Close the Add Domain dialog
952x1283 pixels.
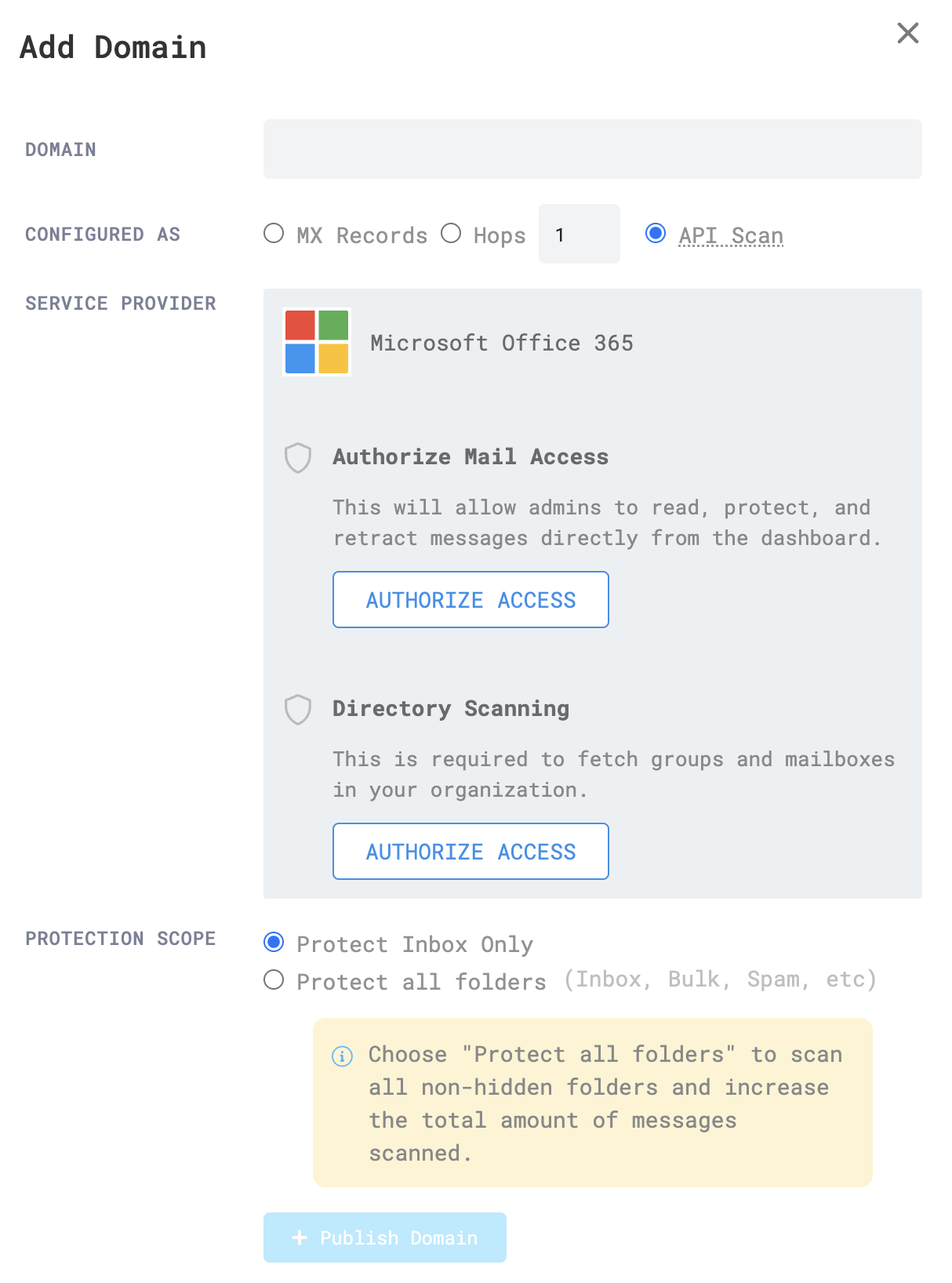(x=907, y=33)
